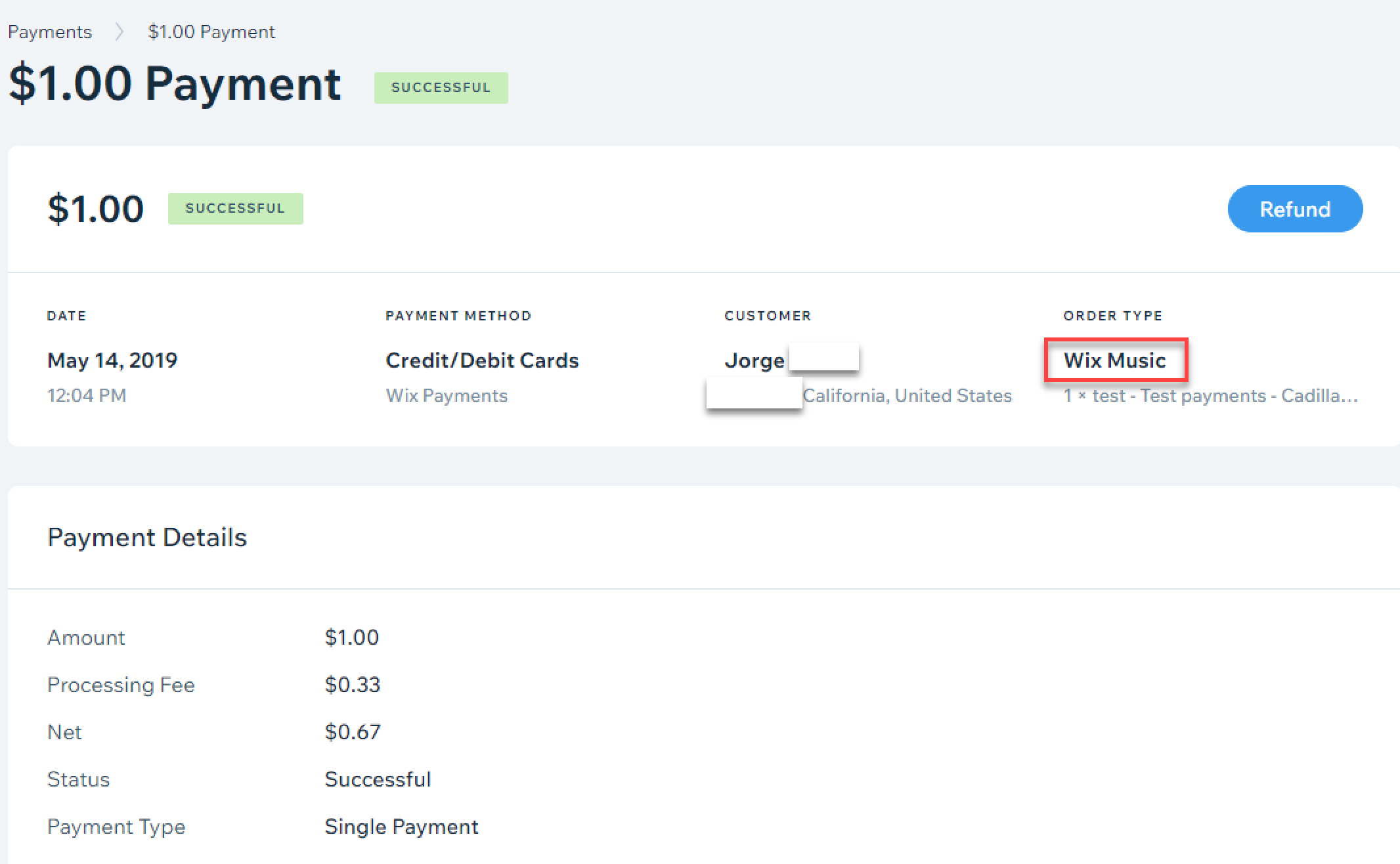This screenshot has height=864, width=1400.
Task: Click the SUCCESSFUL badge next to $1.00 amount
Action: point(235,208)
